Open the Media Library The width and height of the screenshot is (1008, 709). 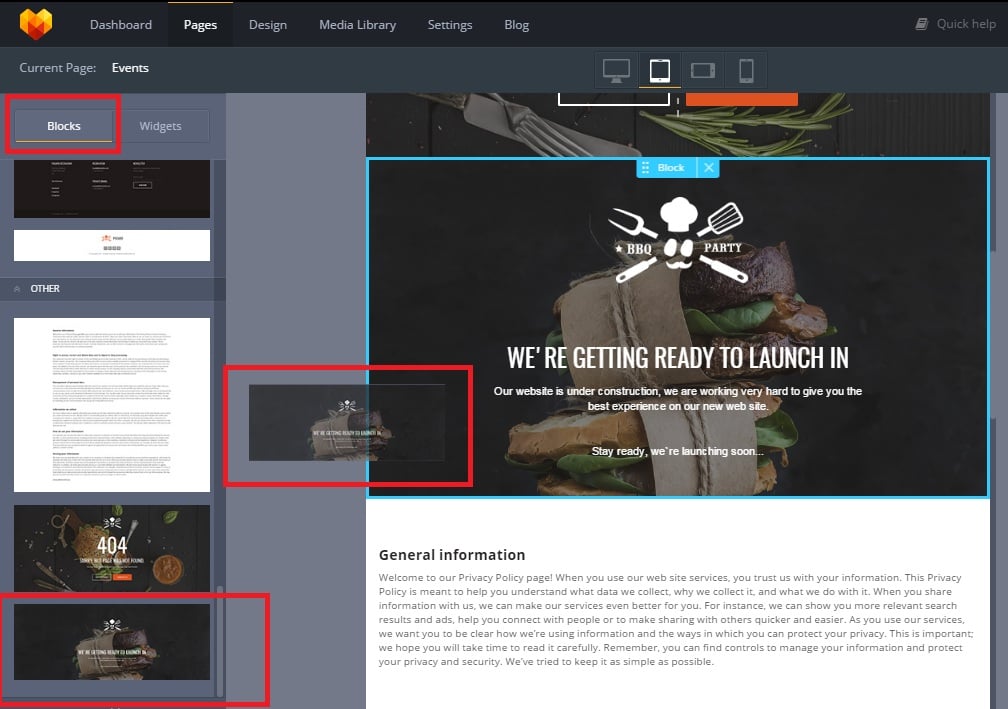point(357,24)
